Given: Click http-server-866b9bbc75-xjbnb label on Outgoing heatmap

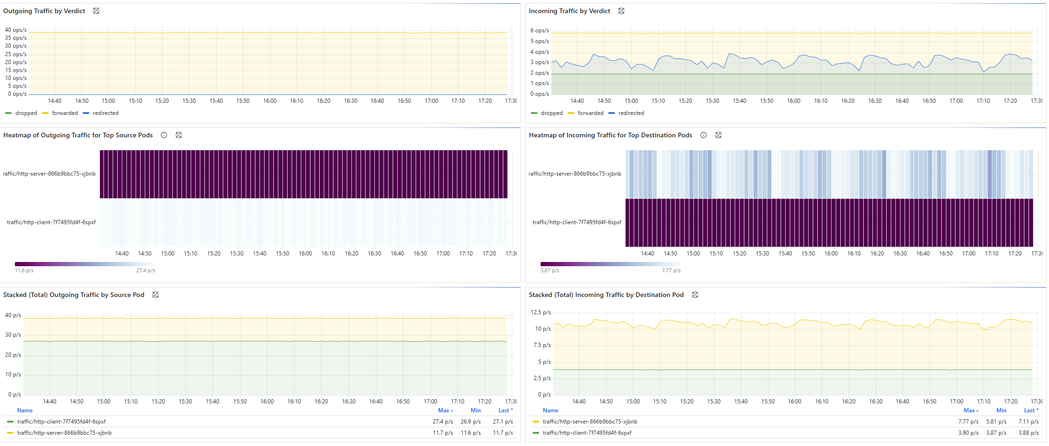Looking at the screenshot, I should (x=51, y=174).
